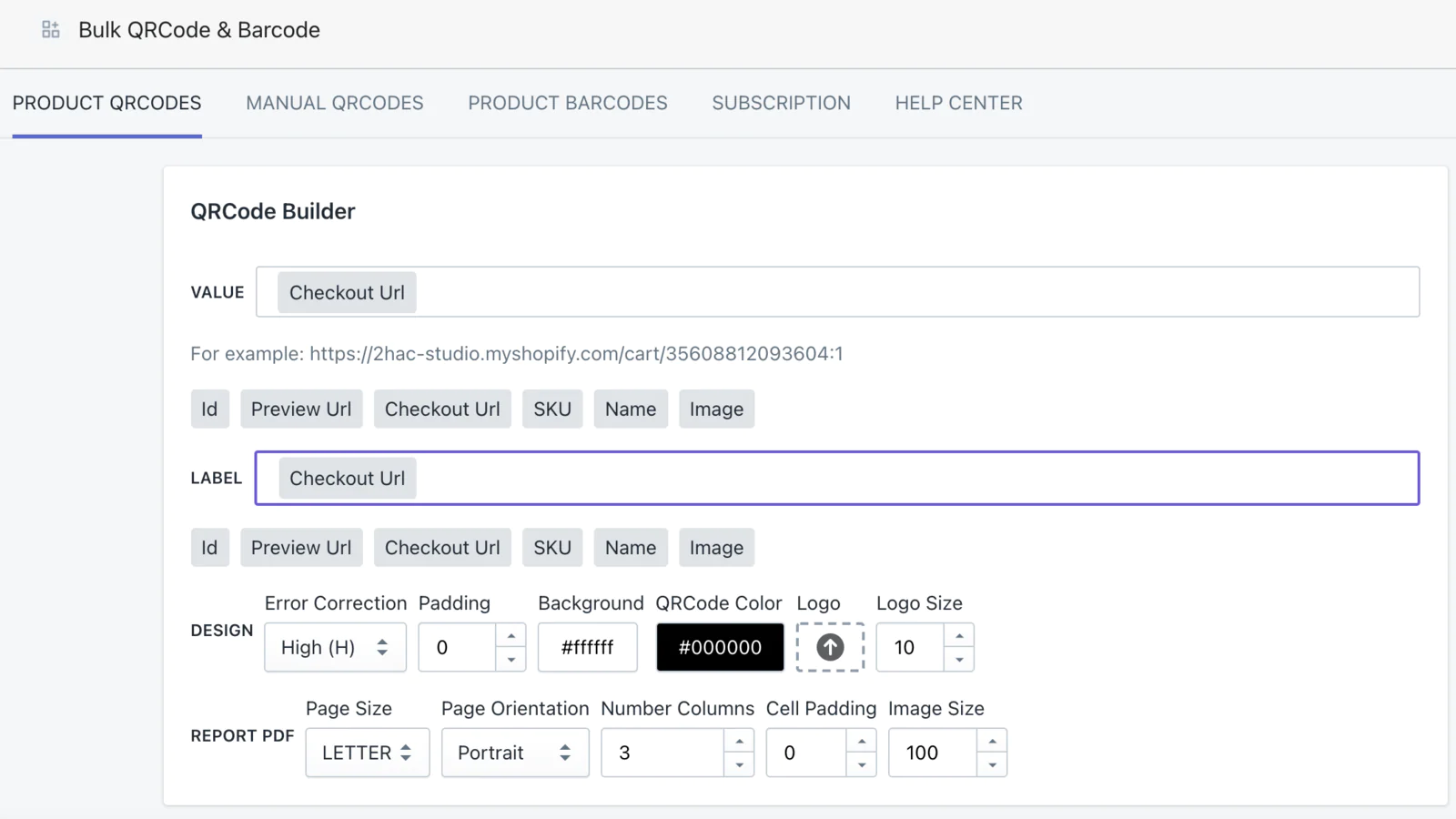Add SKU token under the LABEL field
The height and width of the screenshot is (819, 1456).
[x=552, y=547]
